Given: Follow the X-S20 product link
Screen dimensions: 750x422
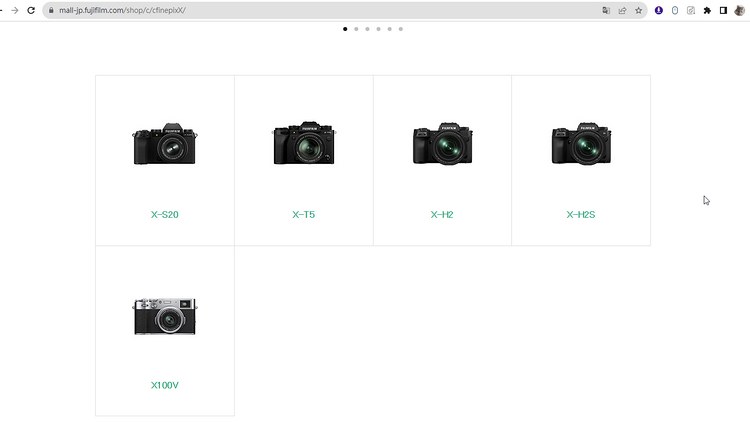Looking at the screenshot, I should tap(165, 214).
